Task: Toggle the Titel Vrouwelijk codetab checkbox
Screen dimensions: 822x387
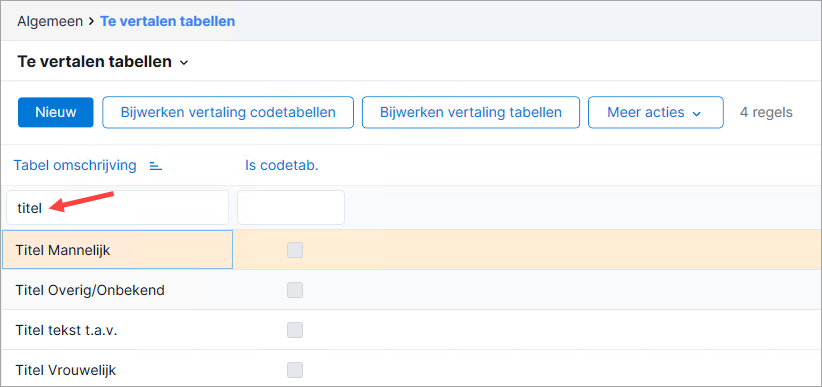Action: click(295, 370)
